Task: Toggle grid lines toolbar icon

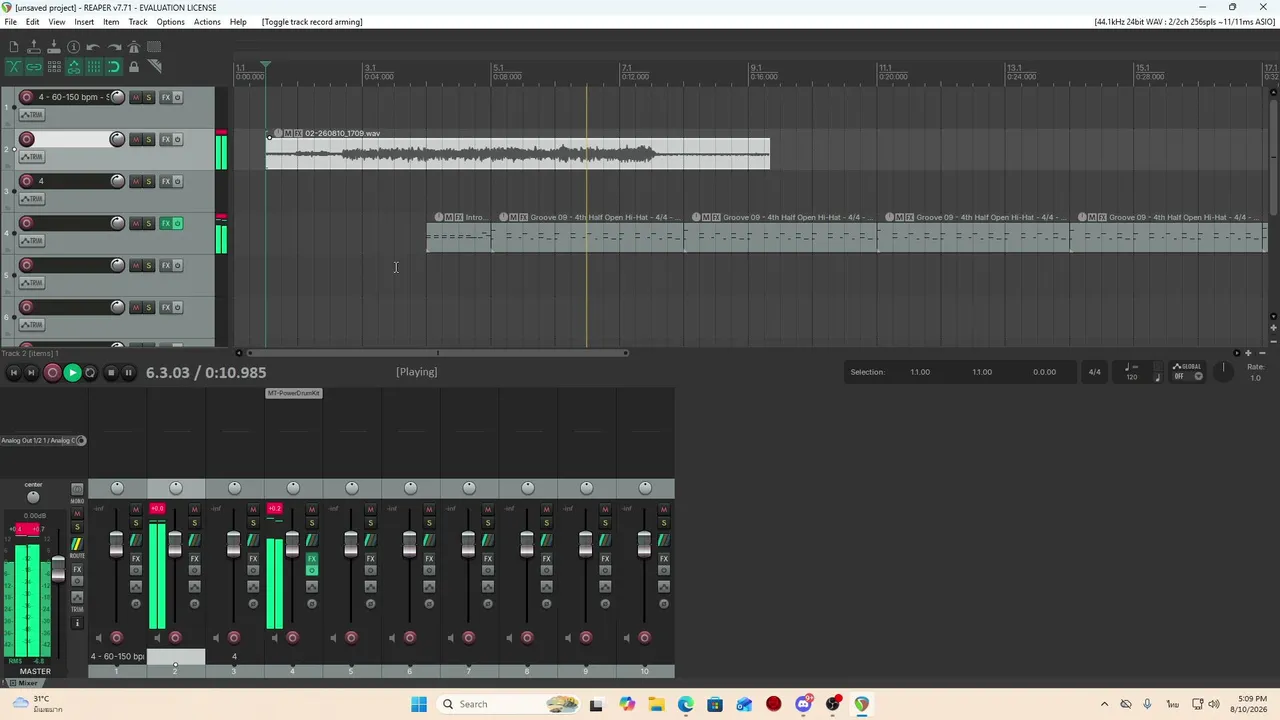Action: (x=94, y=67)
